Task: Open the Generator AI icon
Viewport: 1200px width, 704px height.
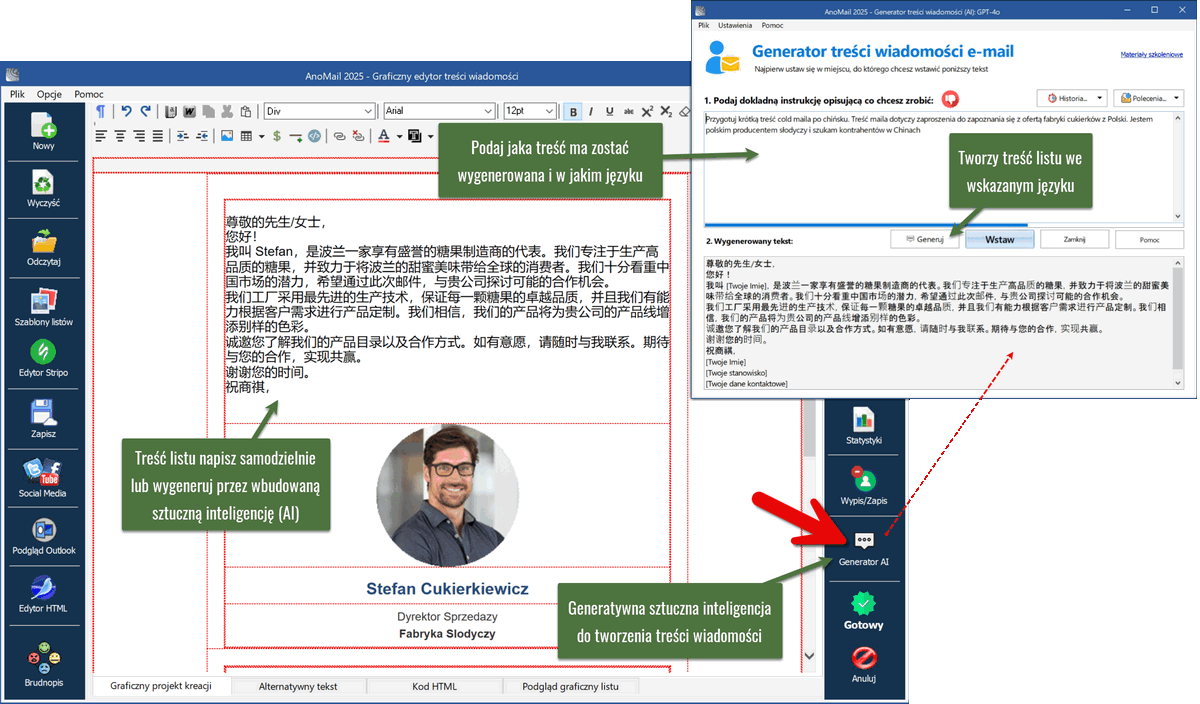Action: point(865,540)
